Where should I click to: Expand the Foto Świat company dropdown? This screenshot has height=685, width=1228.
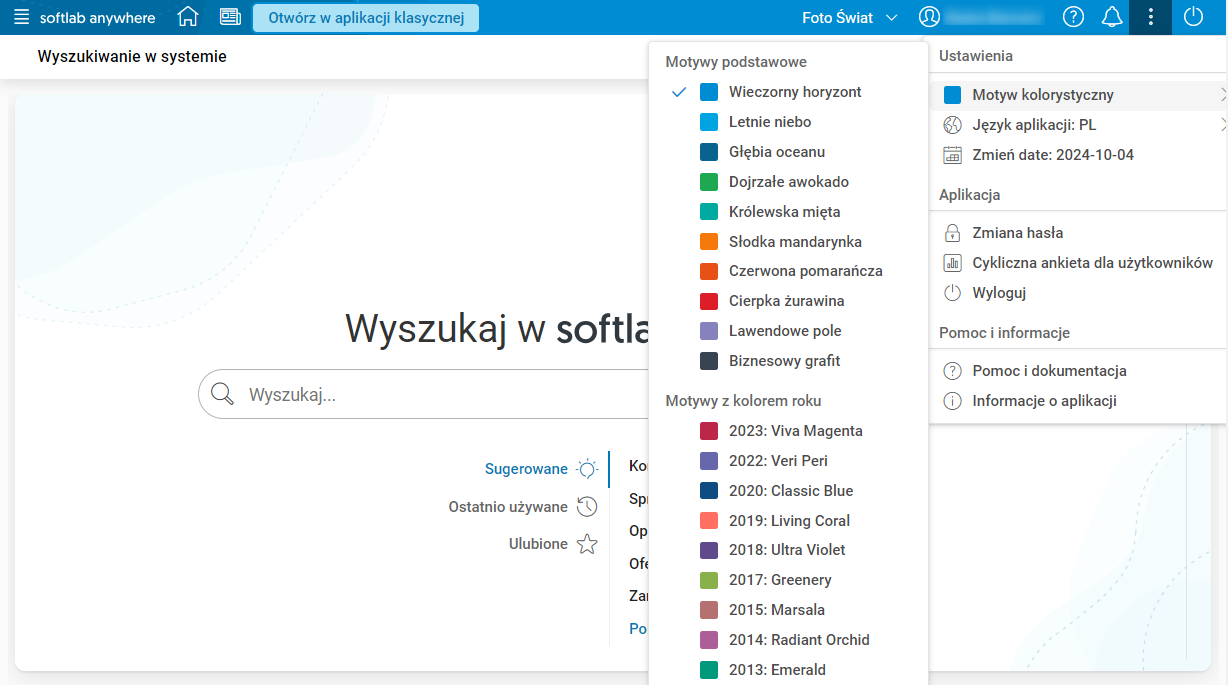[x=849, y=16]
